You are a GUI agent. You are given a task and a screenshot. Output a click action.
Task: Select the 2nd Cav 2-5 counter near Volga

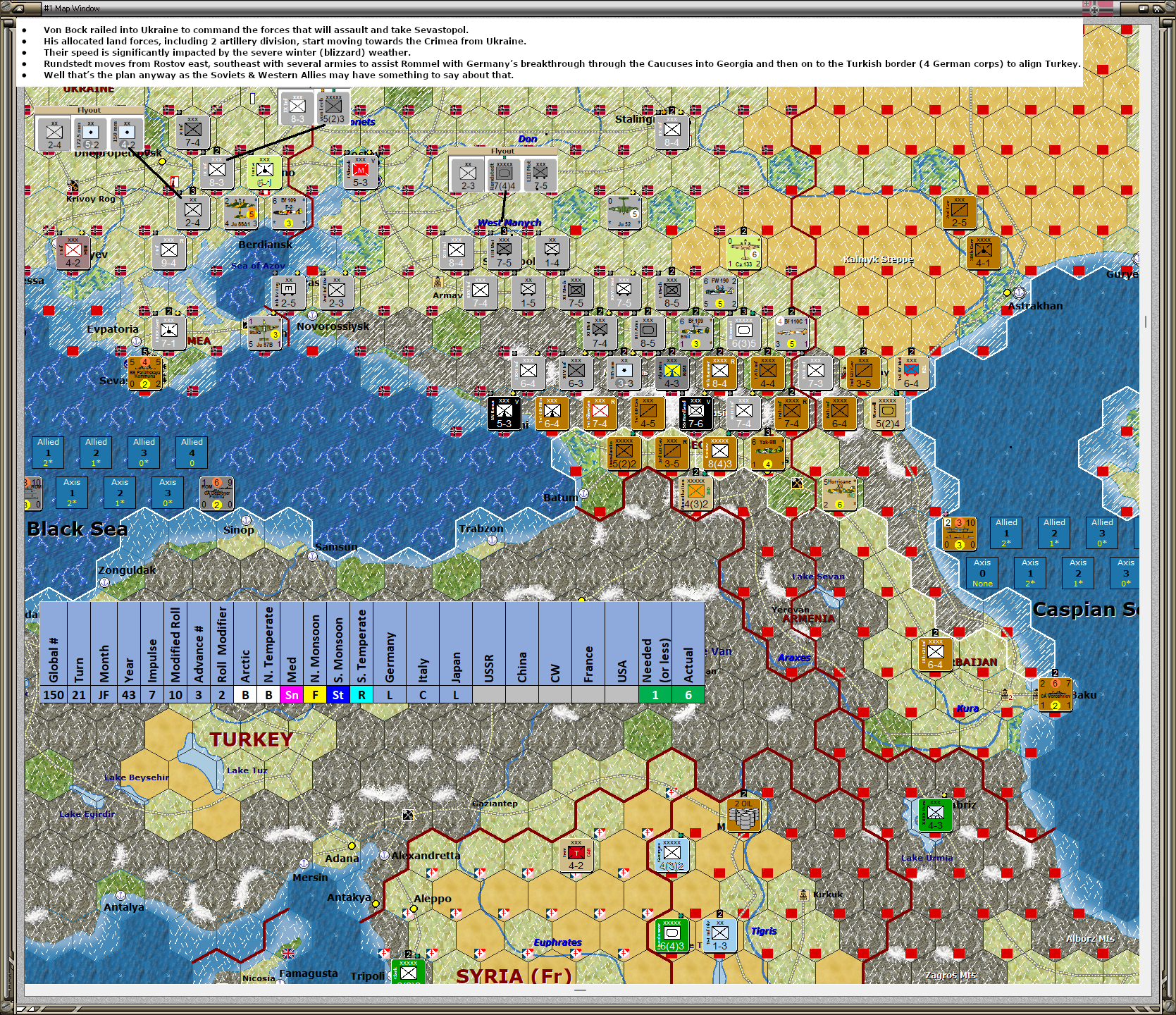pyautogui.click(x=959, y=212)
